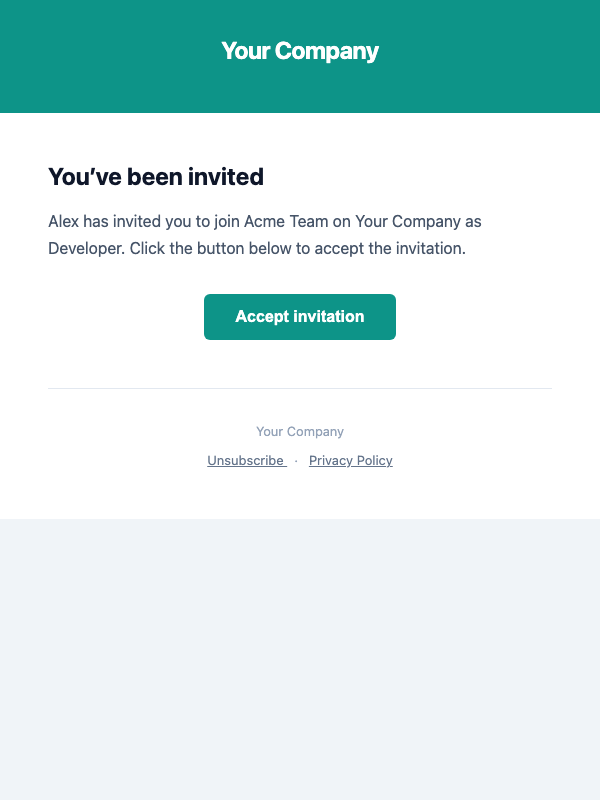The width and height of the screenshot is (600, 800).
Task: Select the invitation paragraph text
Action: click(x=264, y=234)
